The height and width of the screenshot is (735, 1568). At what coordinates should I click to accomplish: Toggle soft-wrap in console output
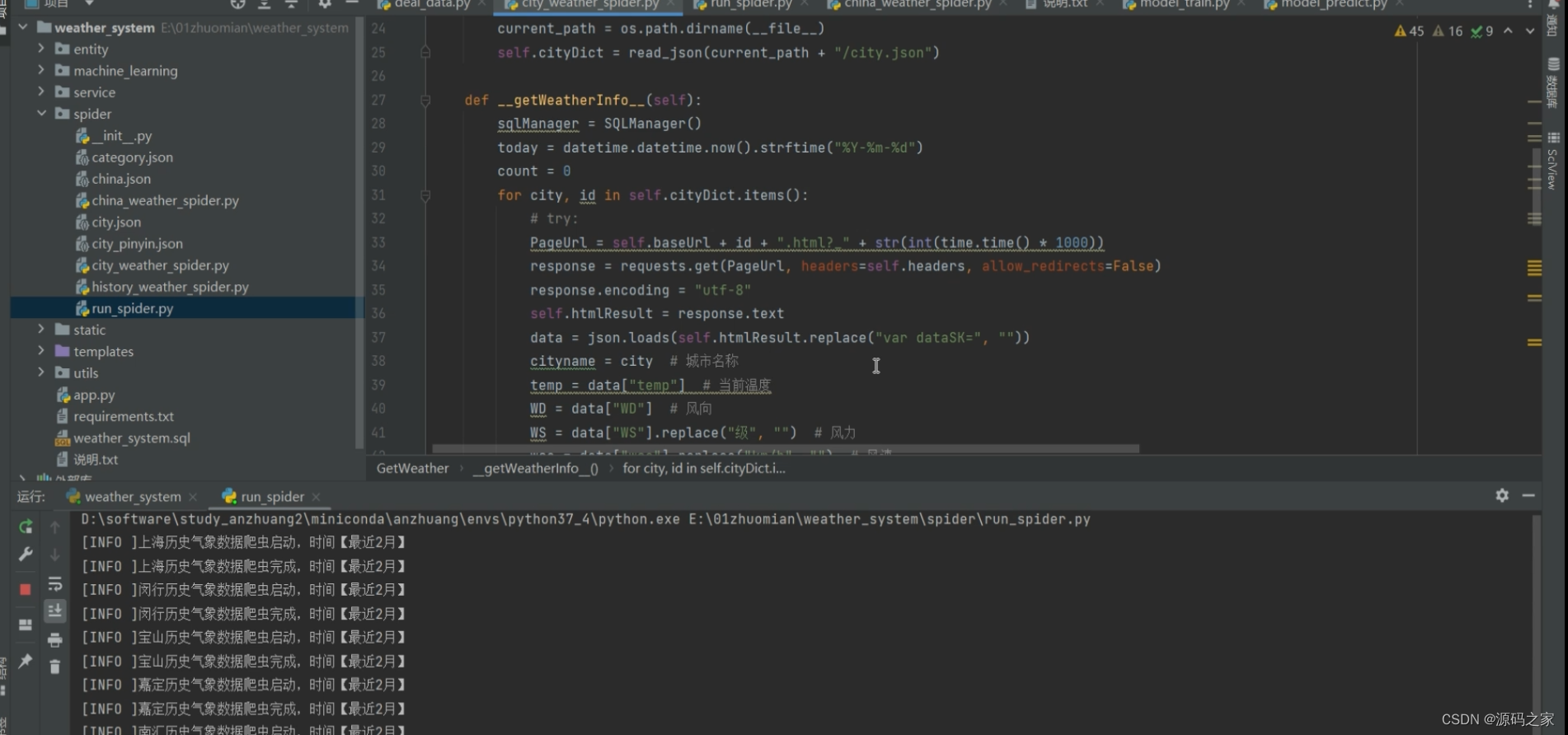click(54, 584)
